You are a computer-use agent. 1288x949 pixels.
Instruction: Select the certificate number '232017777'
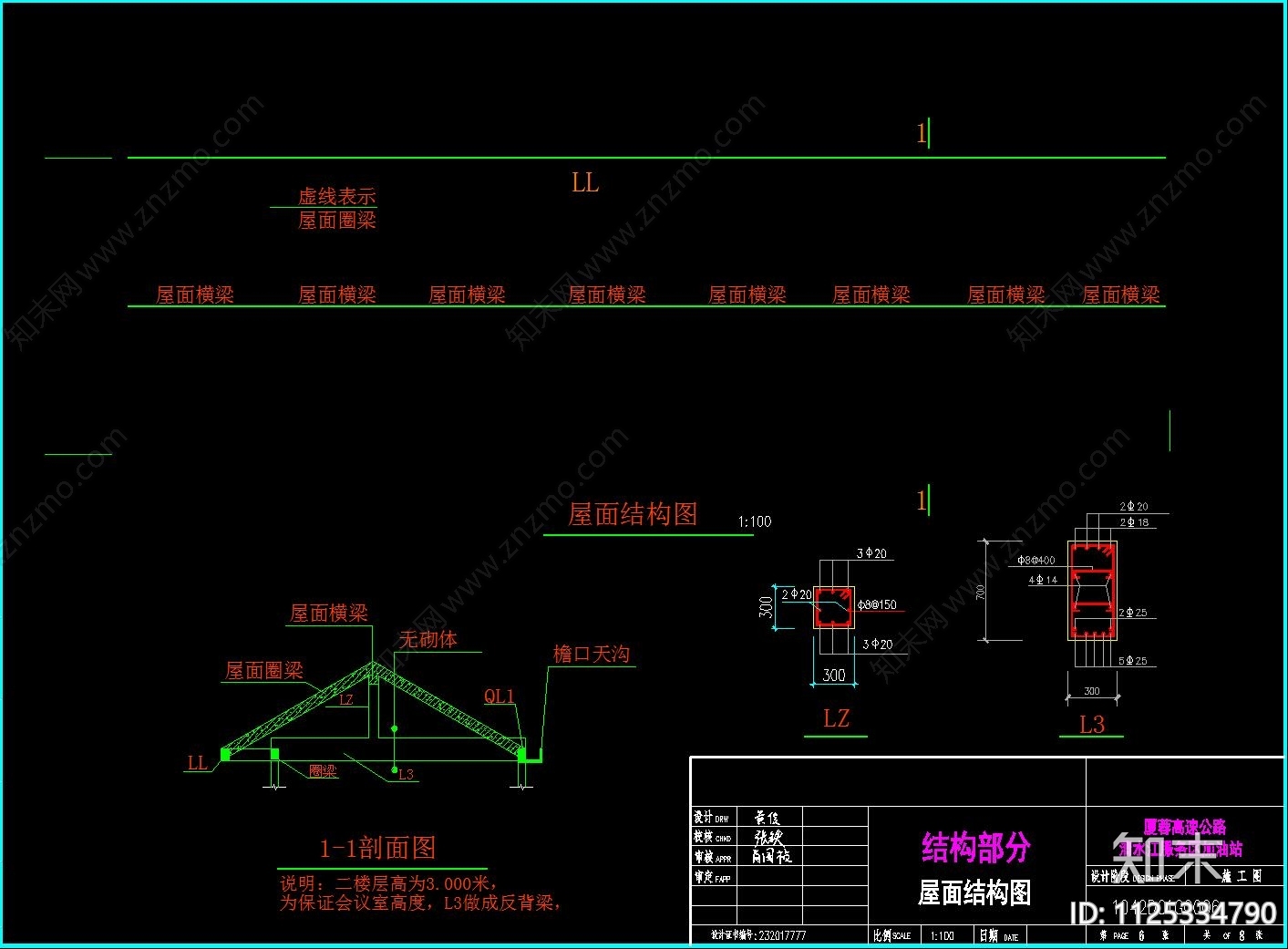[x=782, y=935]
